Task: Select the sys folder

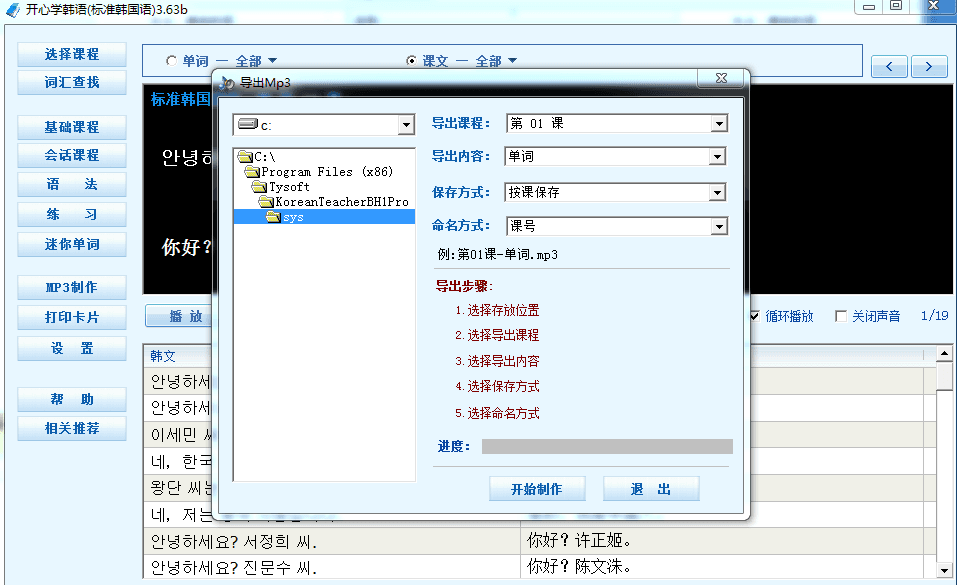Action: click(324, 217)
